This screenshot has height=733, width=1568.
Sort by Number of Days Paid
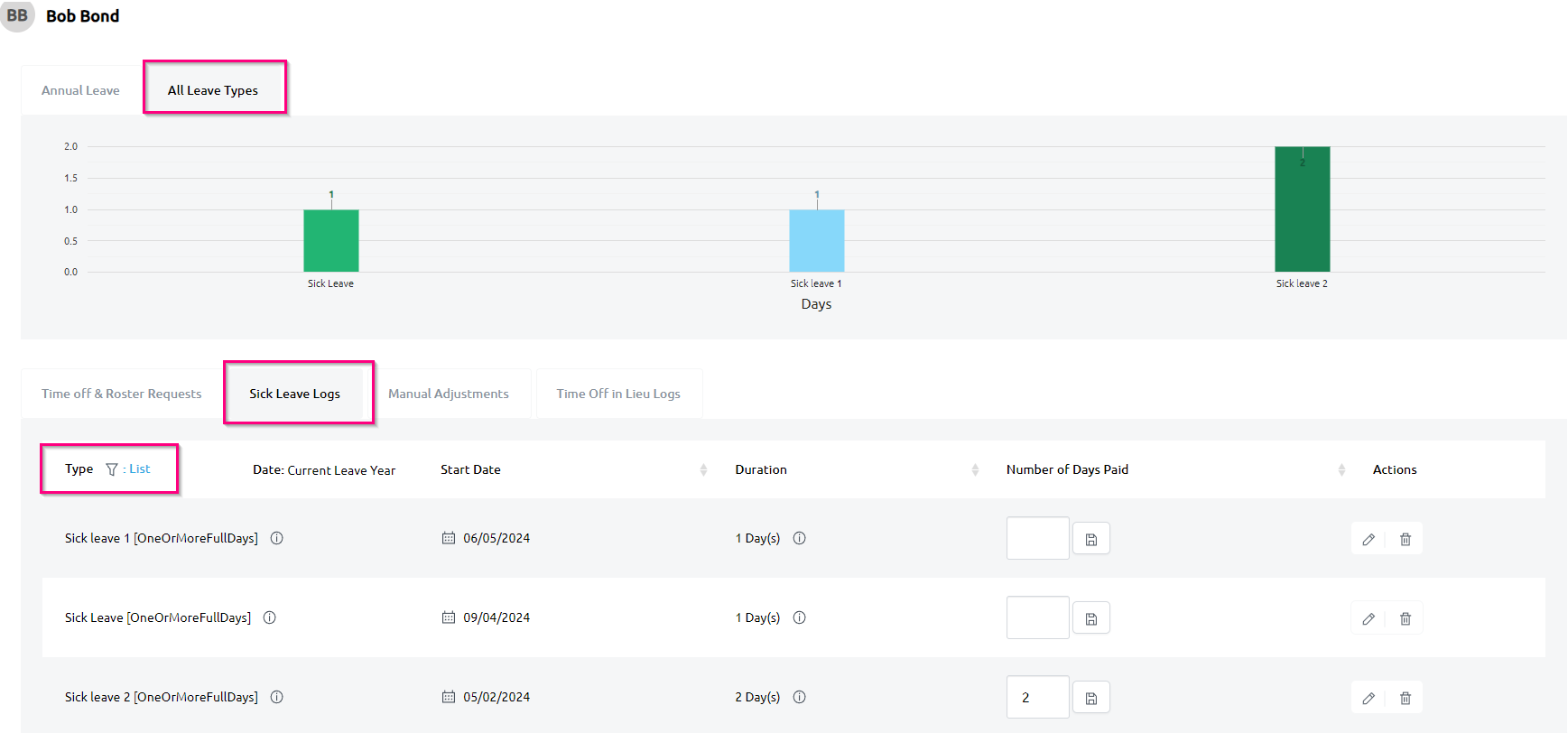click(x=1341, y=469)
